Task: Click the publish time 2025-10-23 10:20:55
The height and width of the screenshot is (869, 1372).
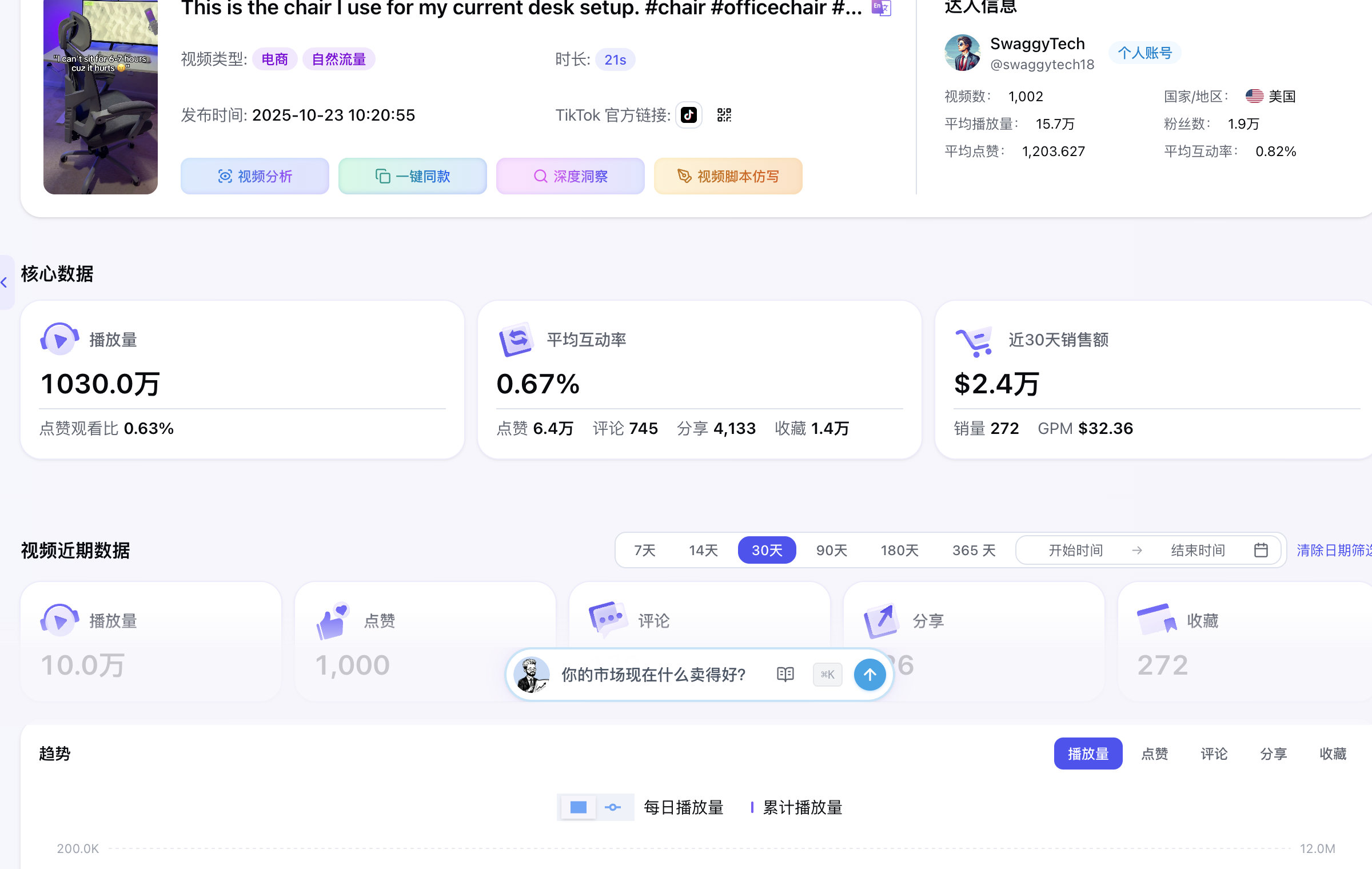Action: pyautogui.click(x=334, y=115)
